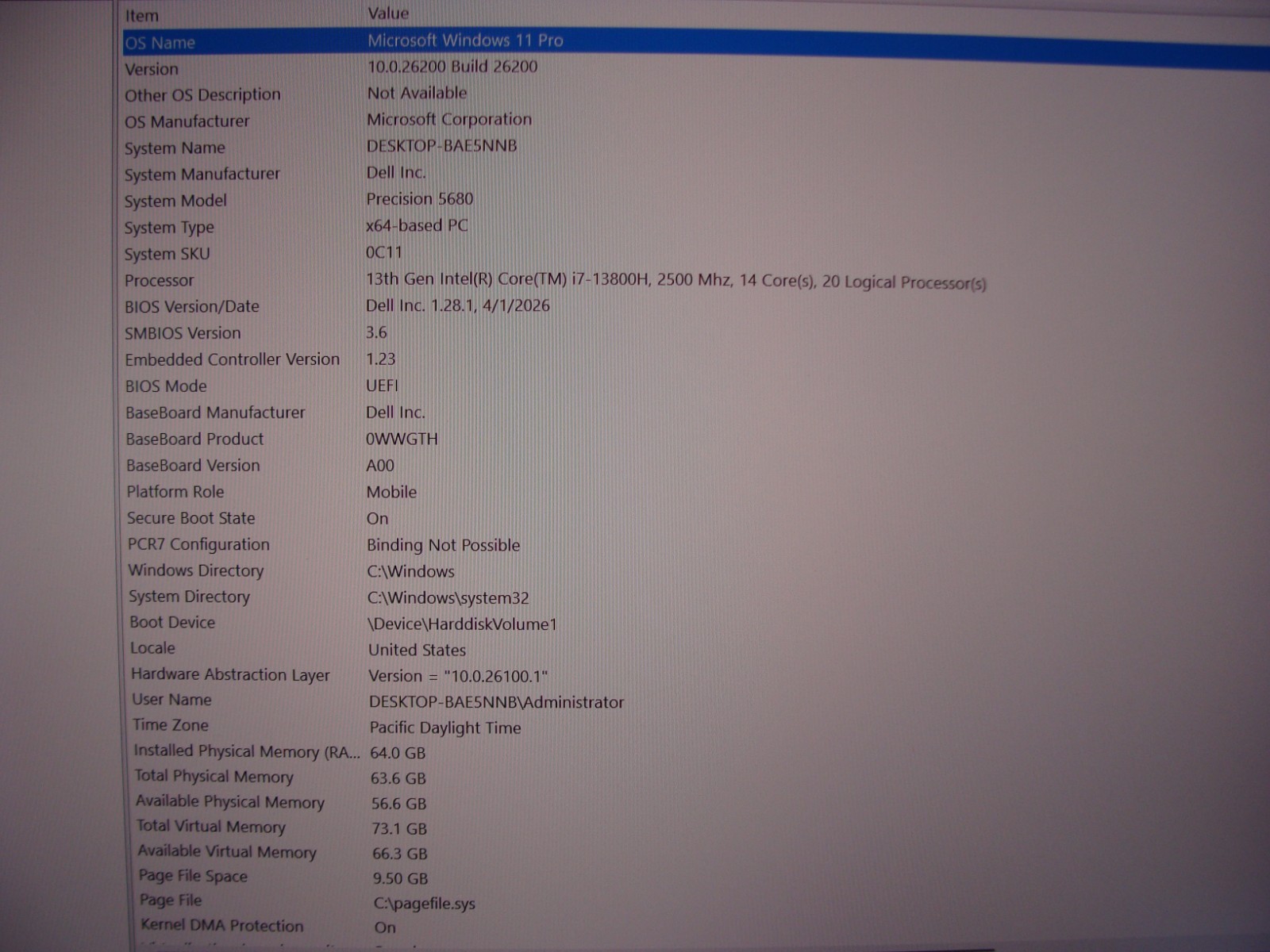Select the Processor row label

pos(159,280)
